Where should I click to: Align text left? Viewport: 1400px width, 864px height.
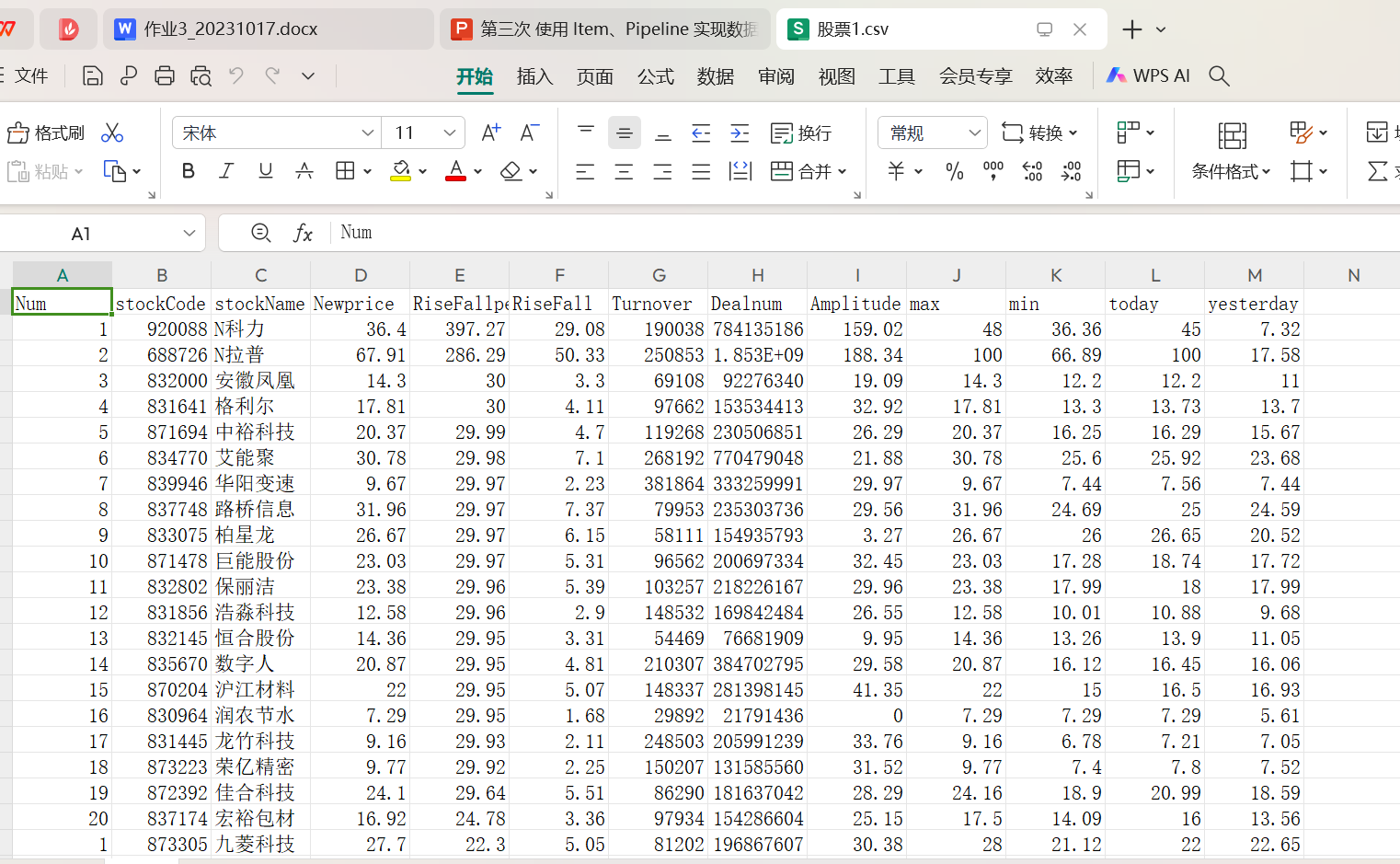(585, 171)
